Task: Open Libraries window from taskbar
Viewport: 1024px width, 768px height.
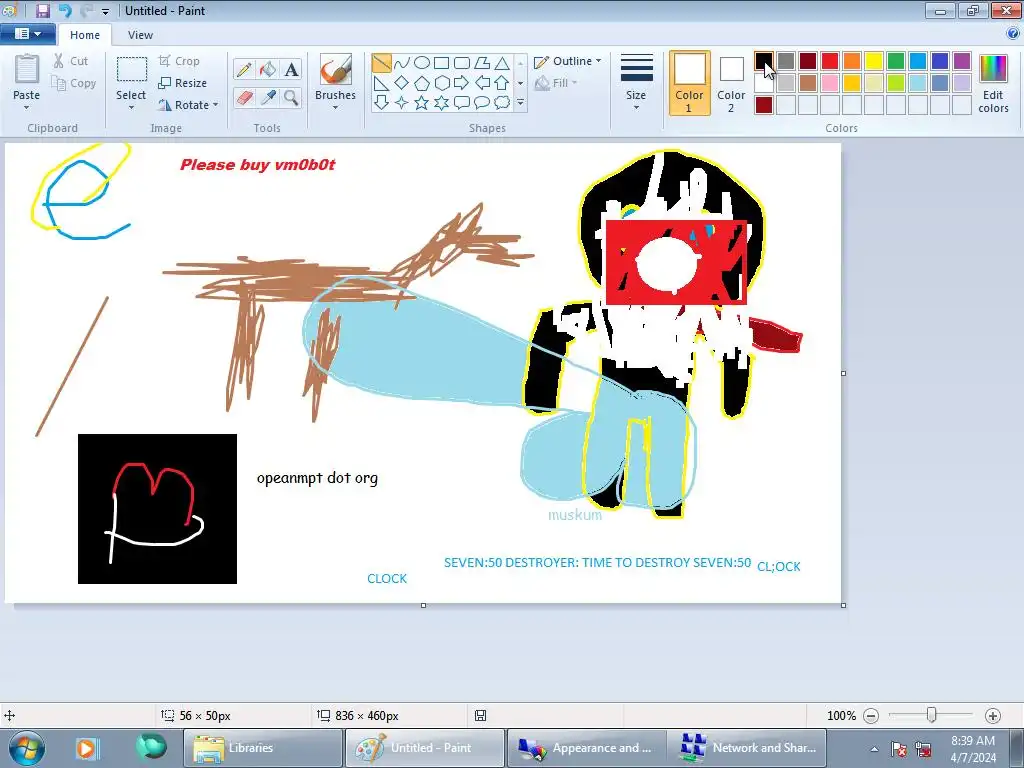Action: point(263,748)
